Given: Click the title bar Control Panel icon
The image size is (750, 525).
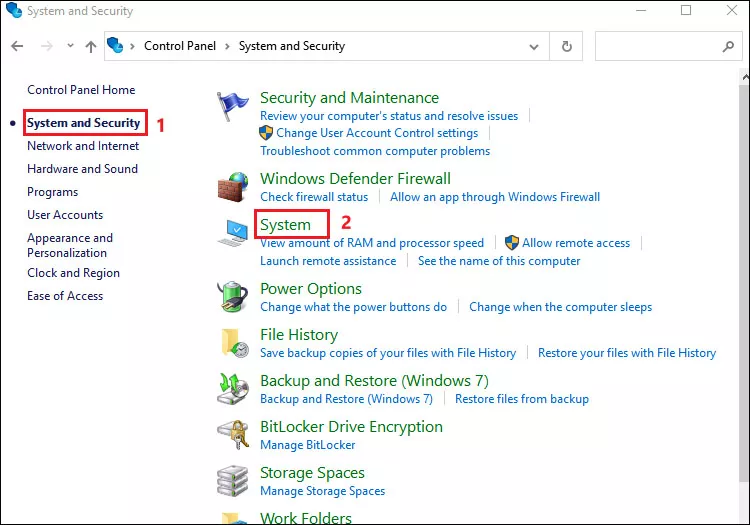Looking at the screenshot, I should (x=14, y=11).
